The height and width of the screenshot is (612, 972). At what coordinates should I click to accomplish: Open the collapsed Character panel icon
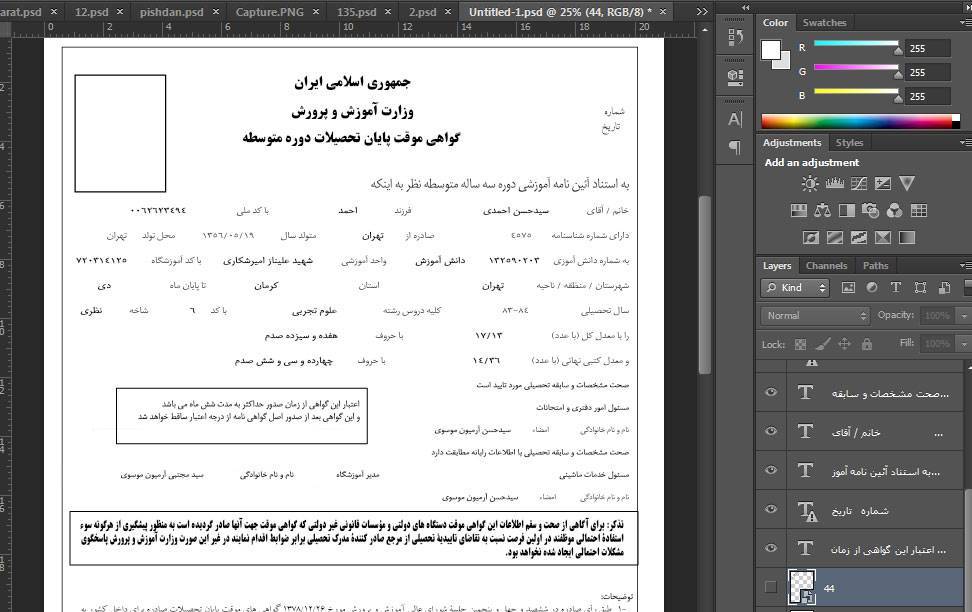click(735, 118)
